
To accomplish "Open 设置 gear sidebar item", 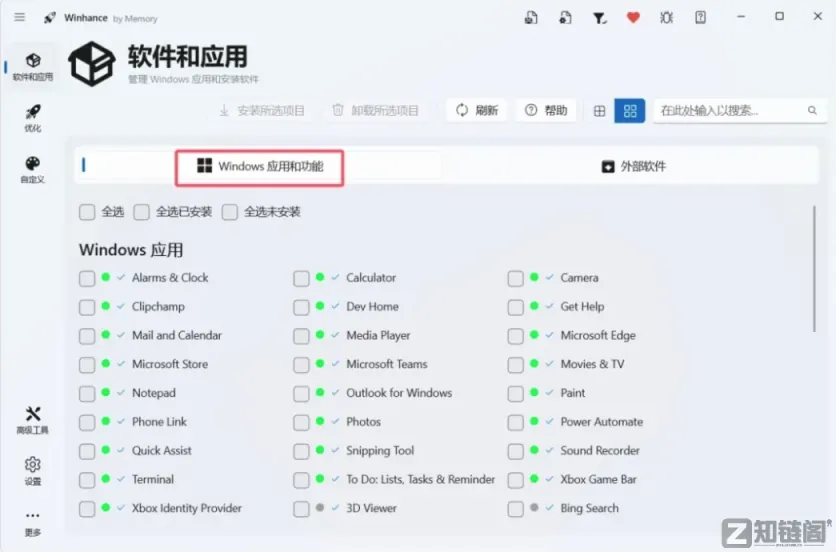I will (33, 471).
